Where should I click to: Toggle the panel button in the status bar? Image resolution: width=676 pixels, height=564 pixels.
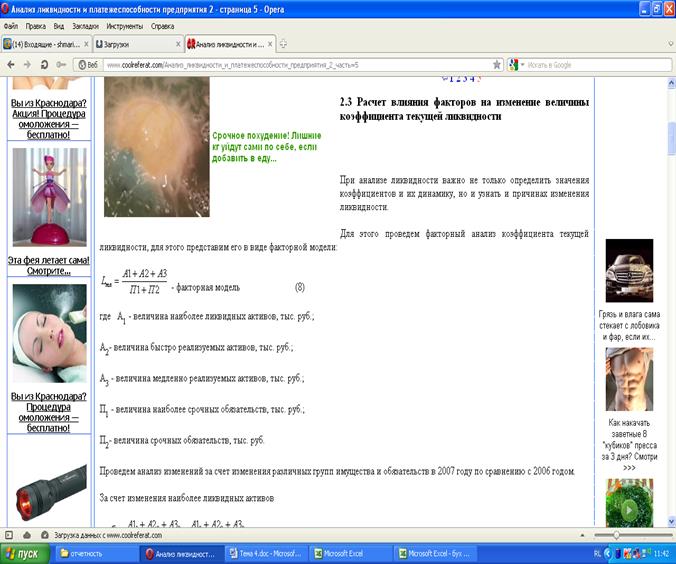[x=9, y=535]
